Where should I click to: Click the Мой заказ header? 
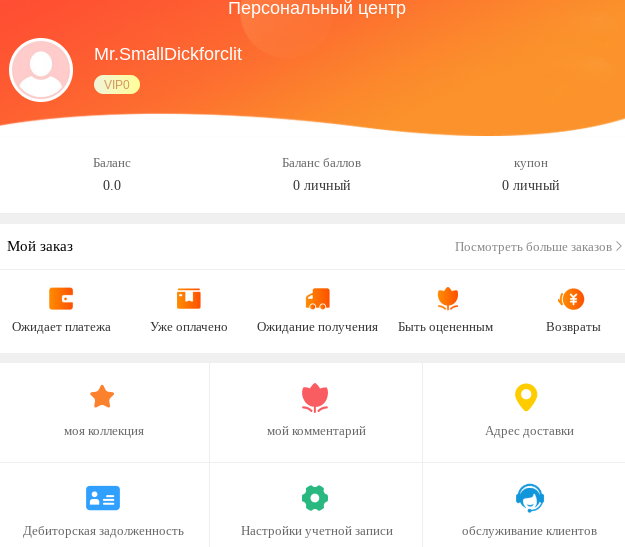point(40,246)
